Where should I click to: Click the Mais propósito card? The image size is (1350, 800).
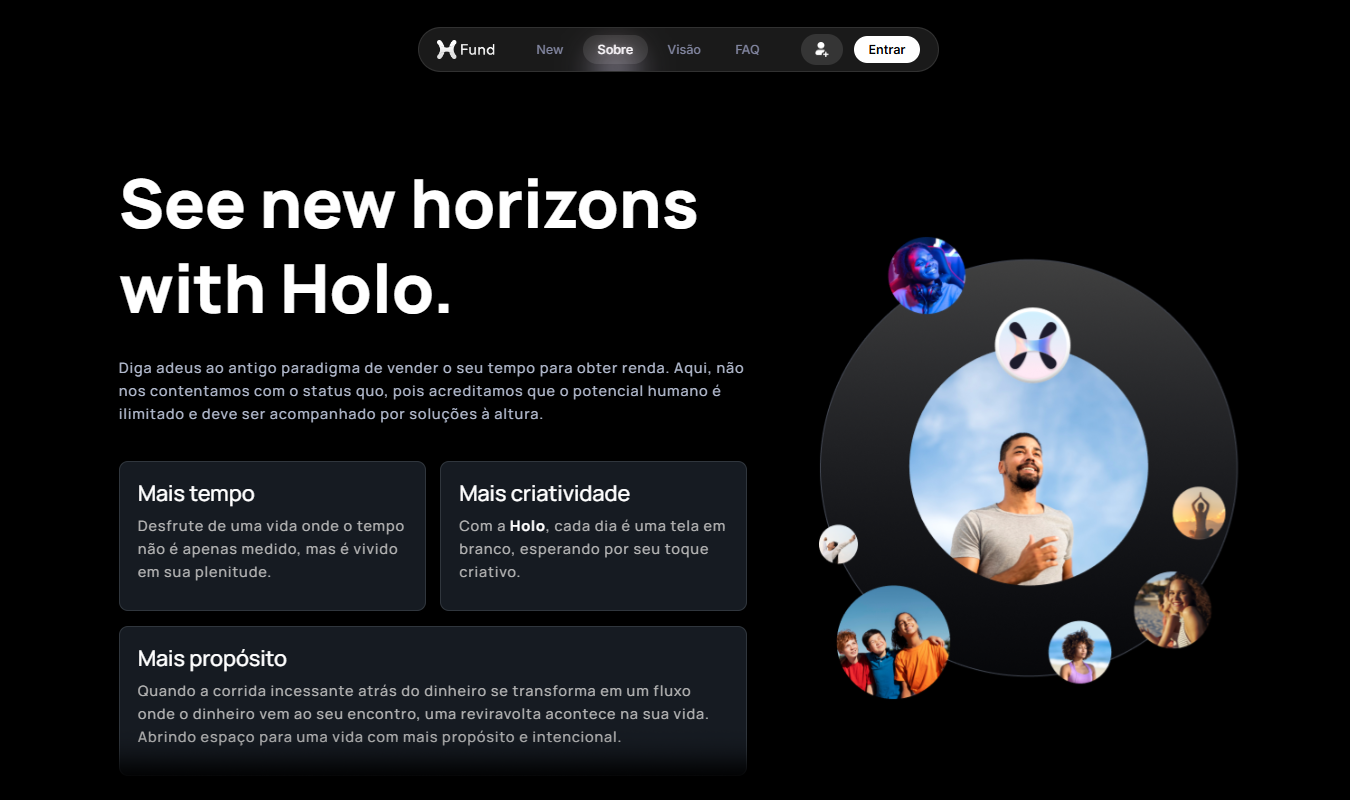pyautogui.click(x=433, y=700)
